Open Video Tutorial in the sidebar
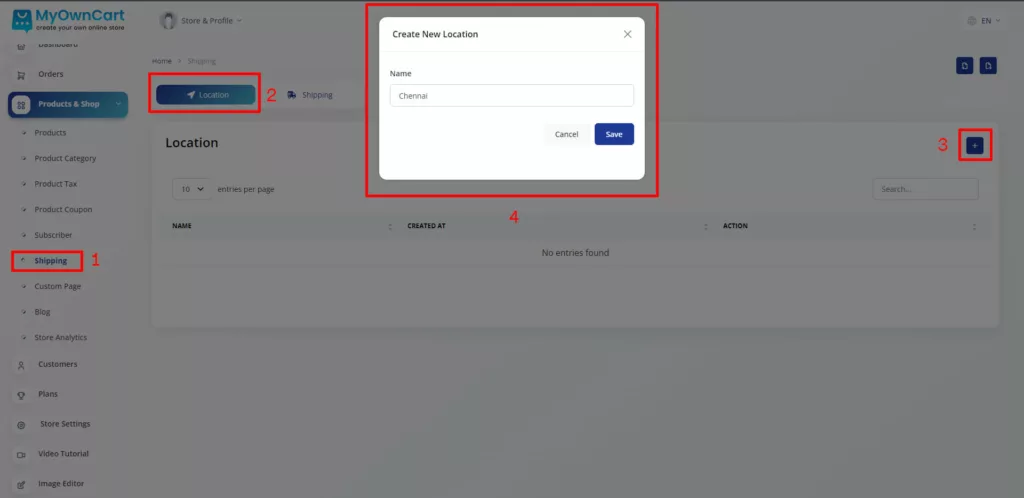 tap(63, 454)
